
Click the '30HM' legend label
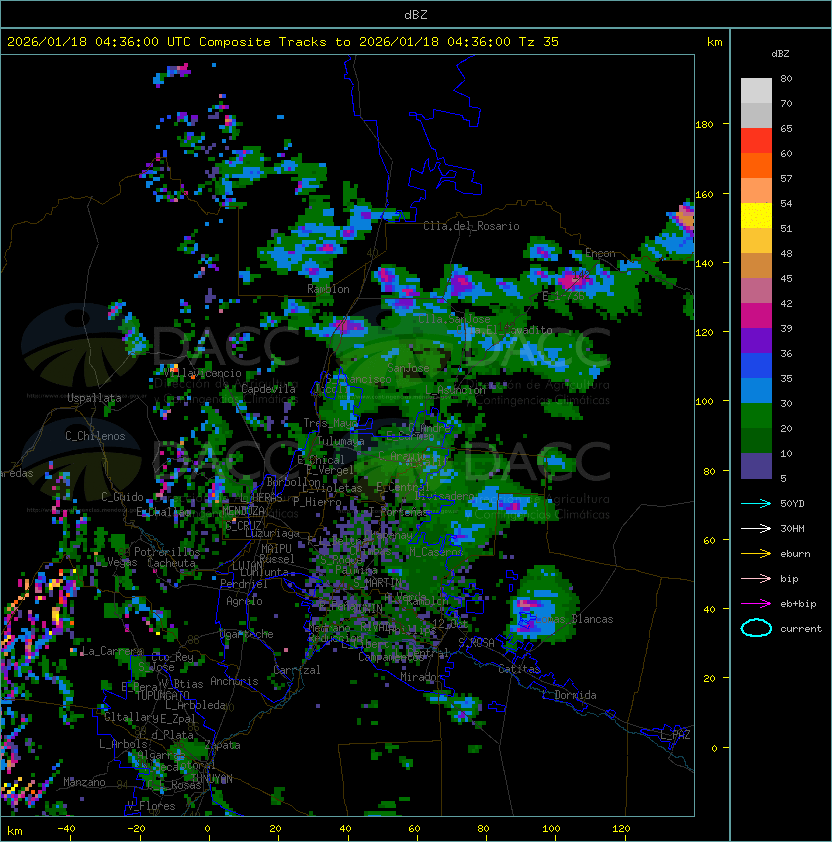[x=792, y=529]
